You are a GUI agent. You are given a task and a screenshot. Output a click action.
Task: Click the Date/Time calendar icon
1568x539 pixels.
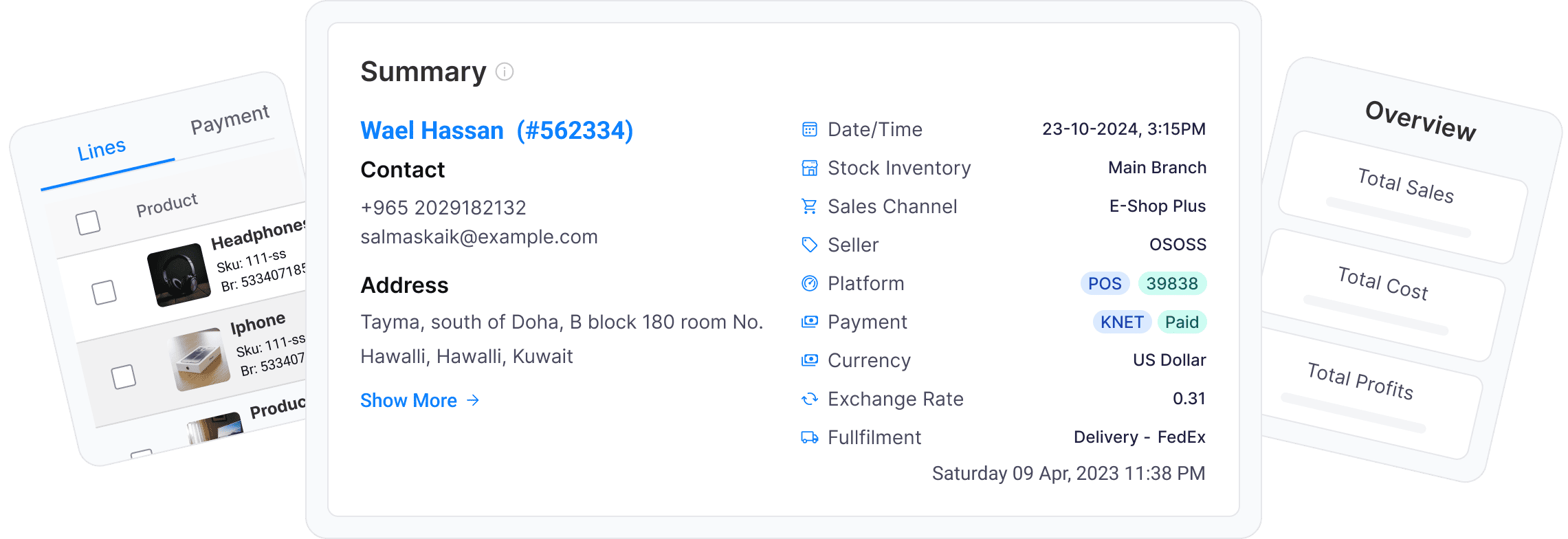click(810, 129)
